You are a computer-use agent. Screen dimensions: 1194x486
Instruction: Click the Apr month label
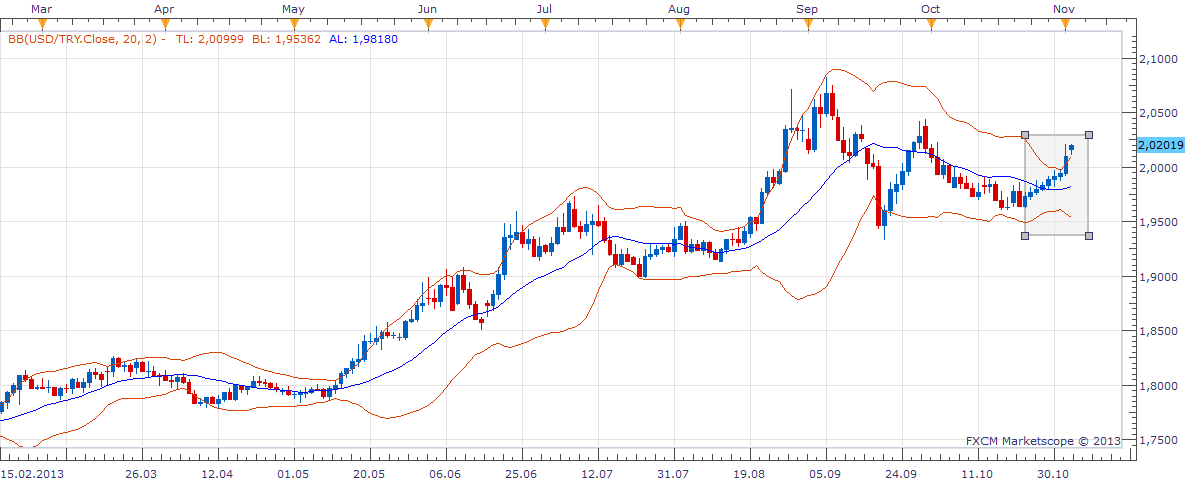point(164,9)
